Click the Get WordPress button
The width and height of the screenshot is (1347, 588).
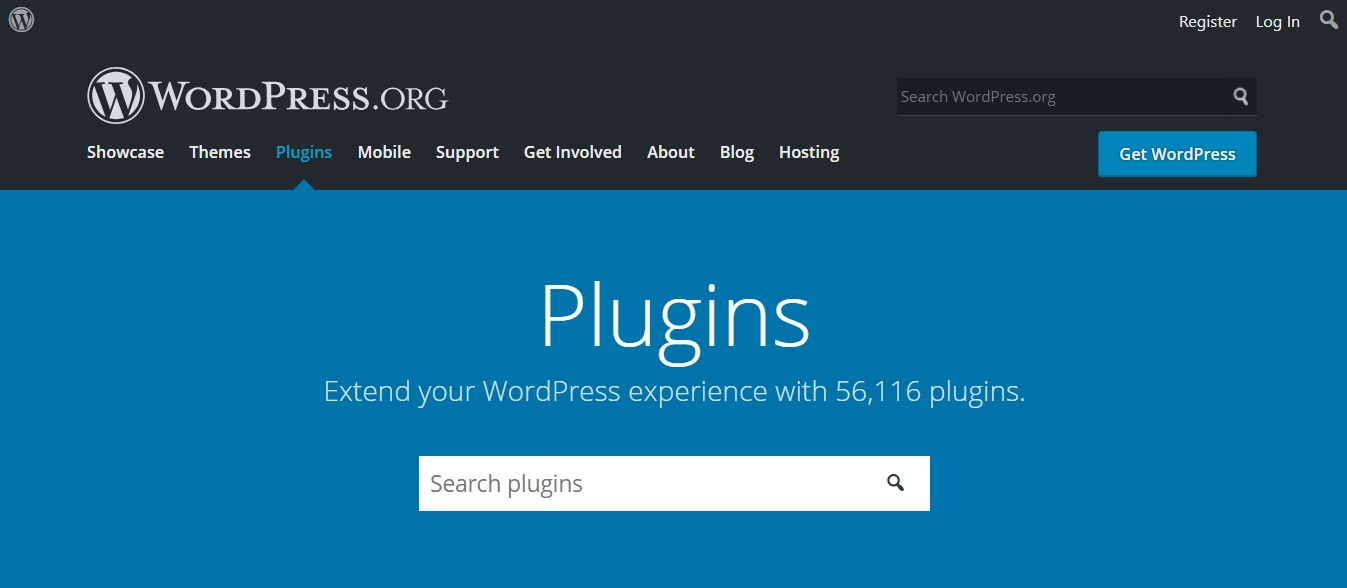1177,154
